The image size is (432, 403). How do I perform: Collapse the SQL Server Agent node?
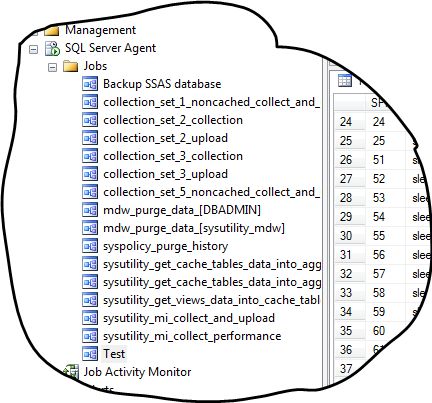tap(33, 50)
